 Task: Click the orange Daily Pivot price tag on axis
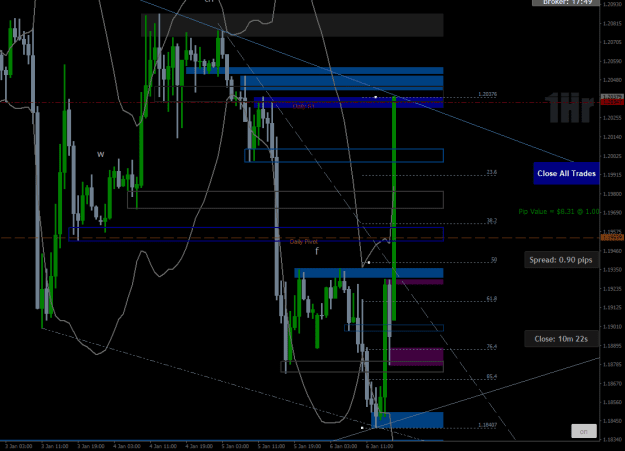tap(612, 238)
